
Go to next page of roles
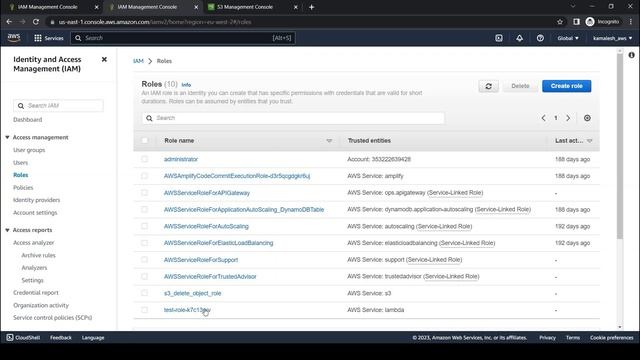coord(568,118)
